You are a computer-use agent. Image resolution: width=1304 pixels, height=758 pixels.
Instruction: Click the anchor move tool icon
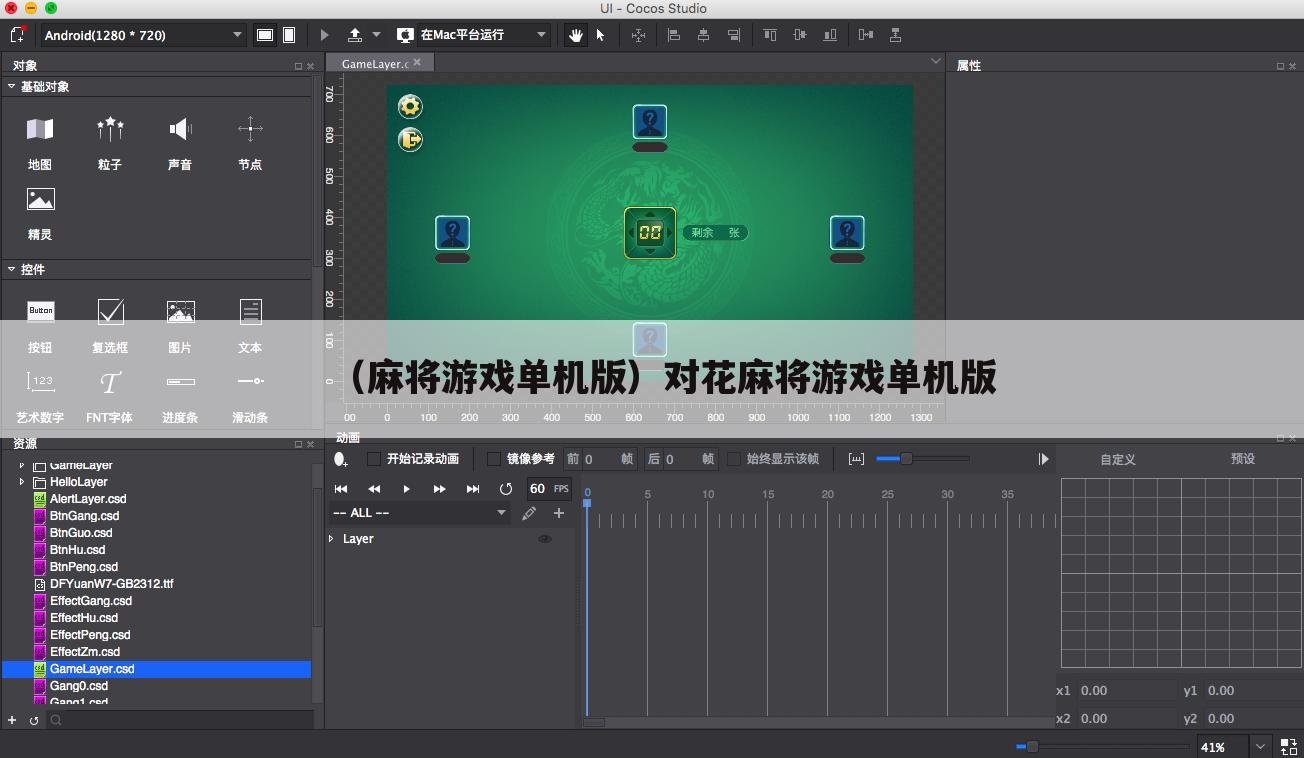click(638, 35)
